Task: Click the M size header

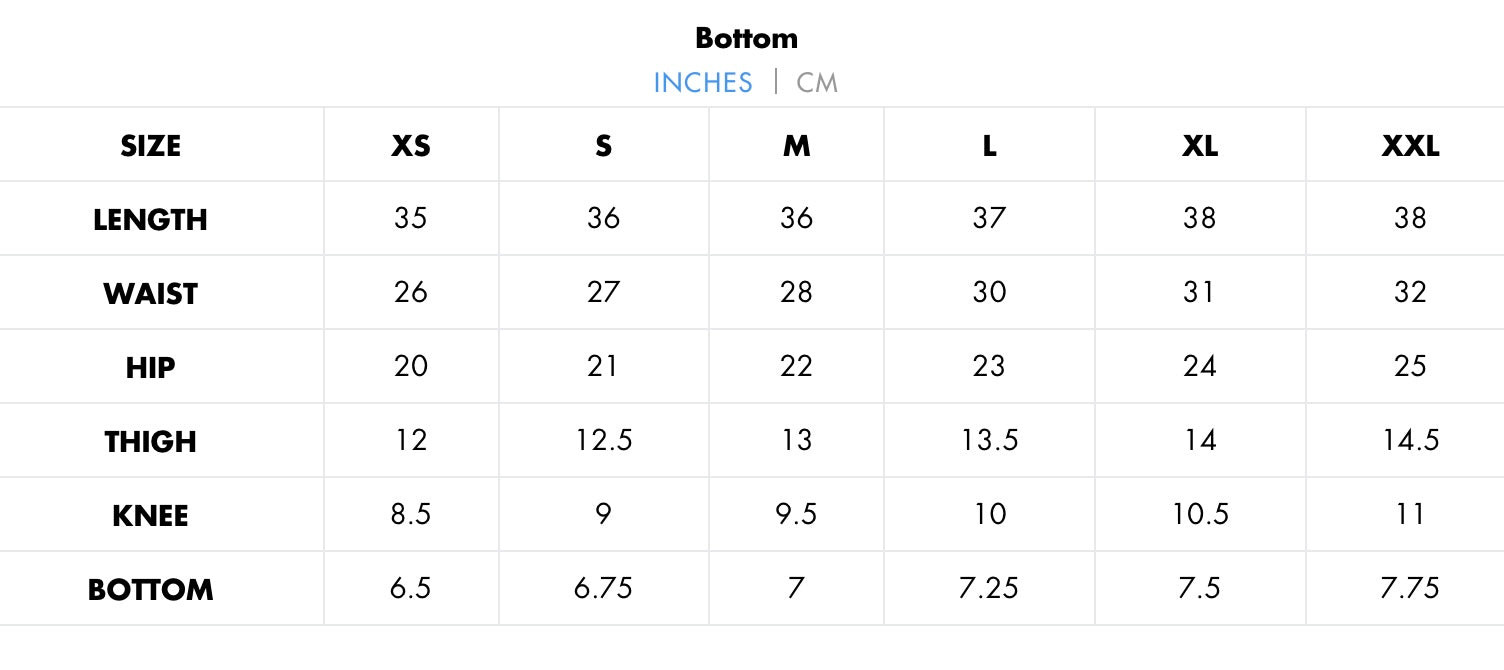Action: [796, 146]
